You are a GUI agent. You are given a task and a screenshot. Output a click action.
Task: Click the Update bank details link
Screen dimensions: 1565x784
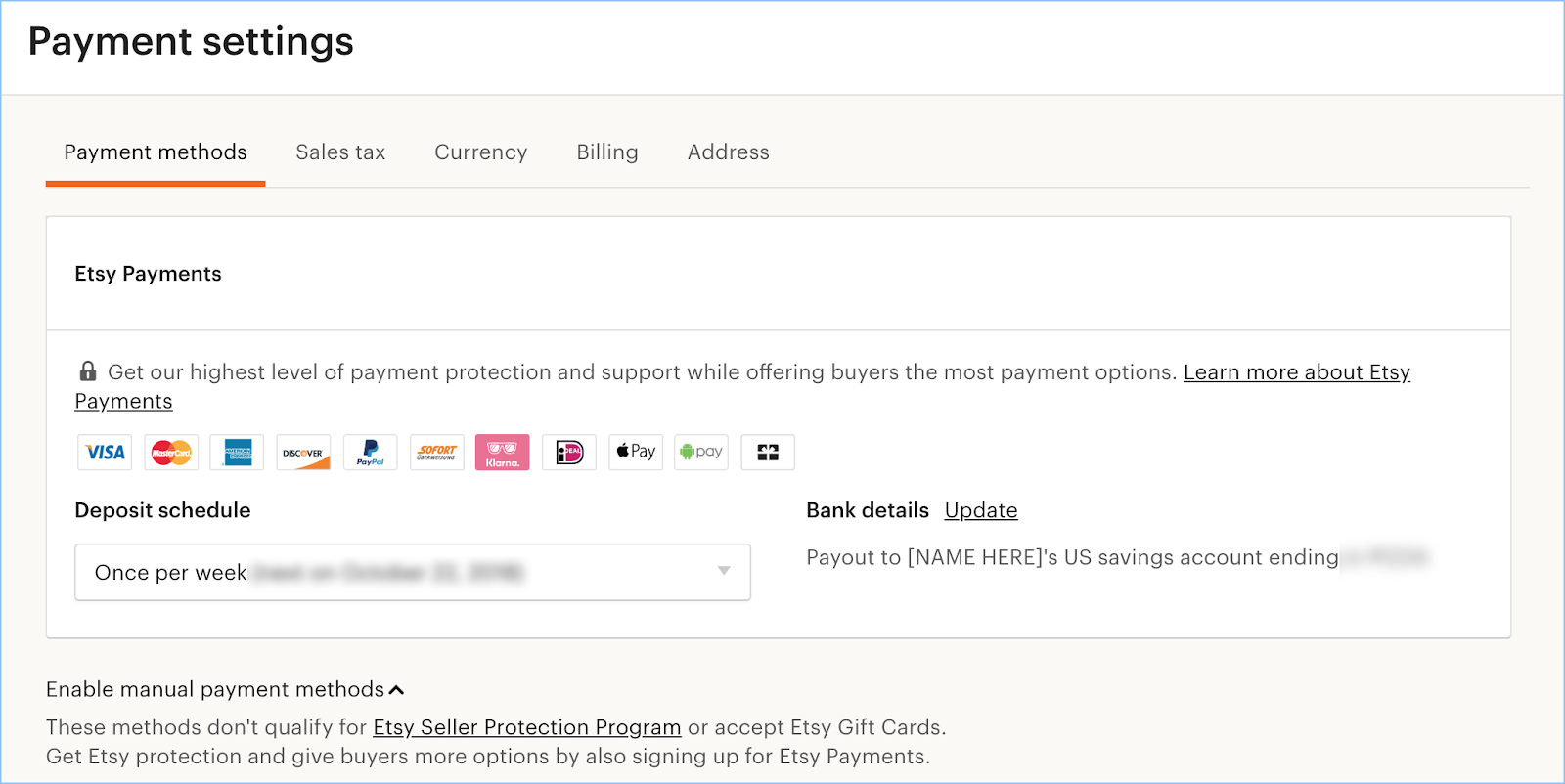click(x=980, y=510)
